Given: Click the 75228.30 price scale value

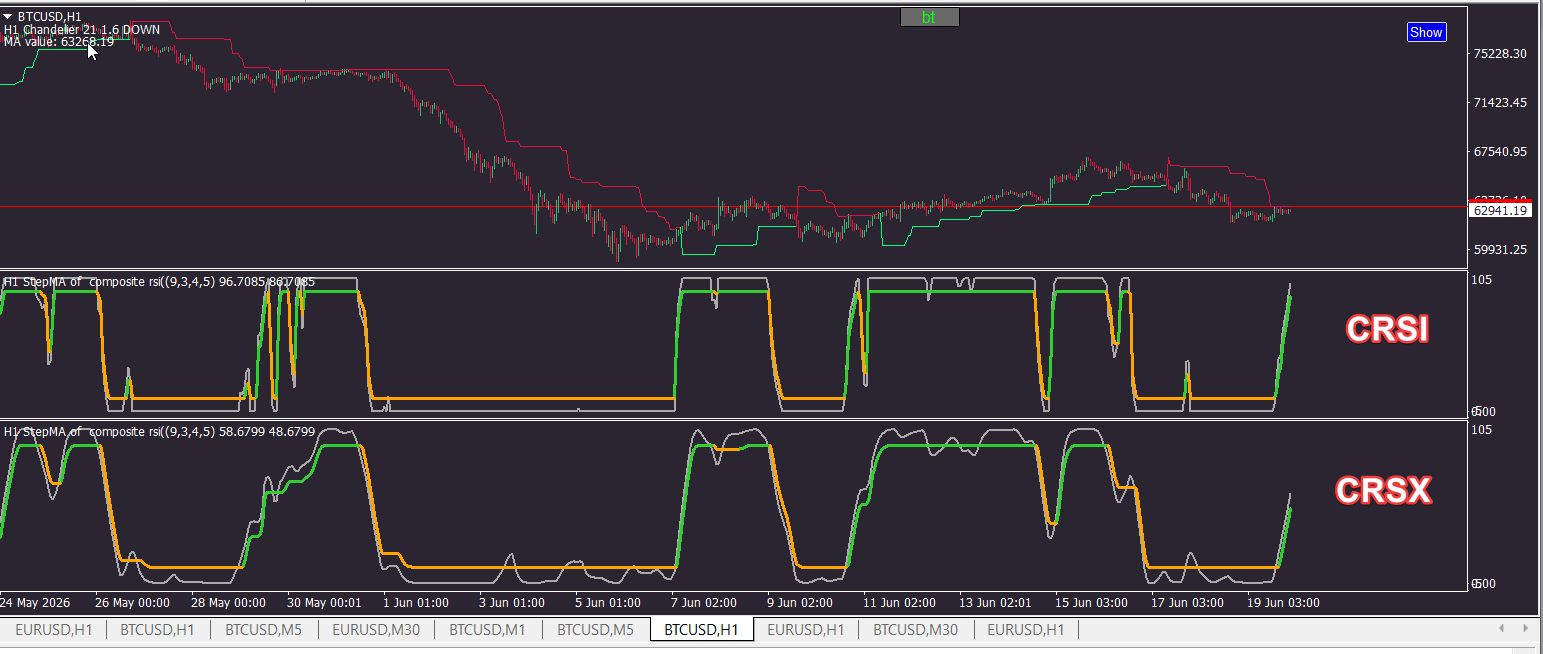Looking at the screenshot, I should (1500, 54).
